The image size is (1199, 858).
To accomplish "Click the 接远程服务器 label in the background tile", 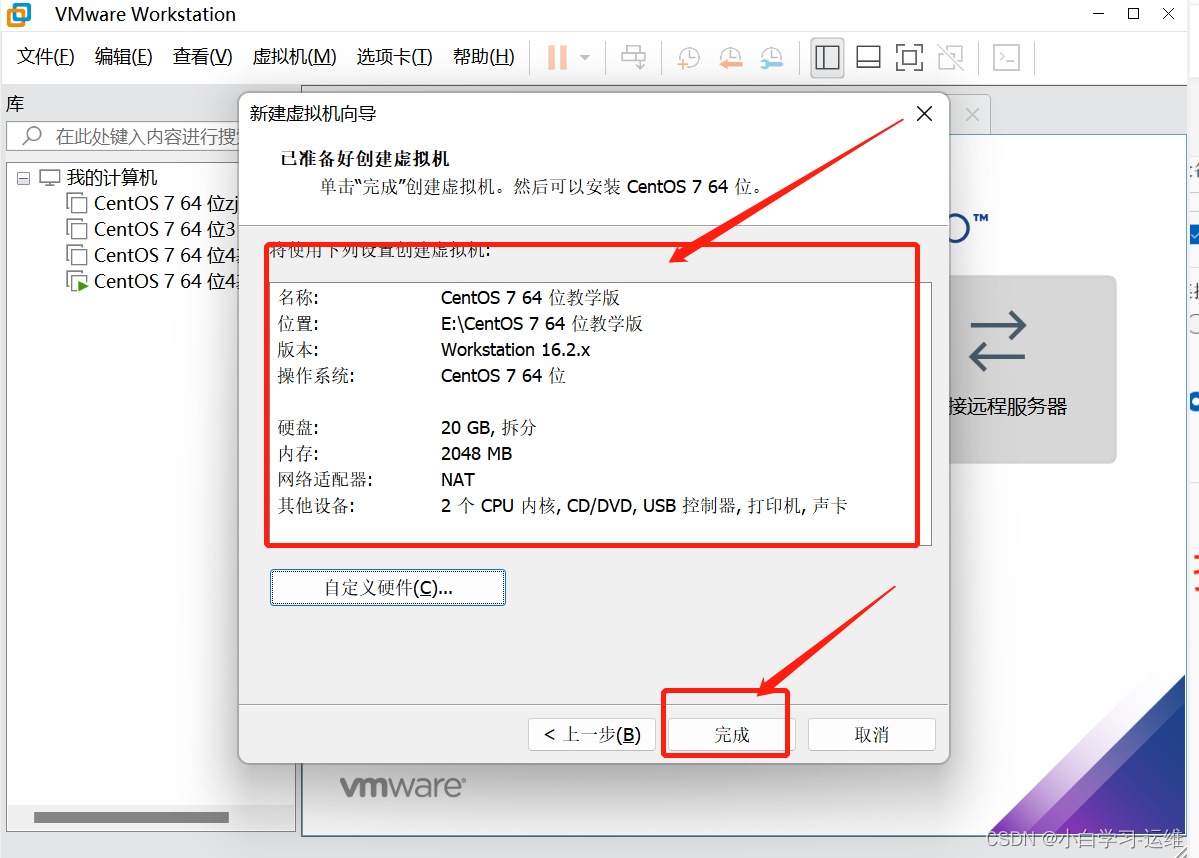I will pos(1008,406).
